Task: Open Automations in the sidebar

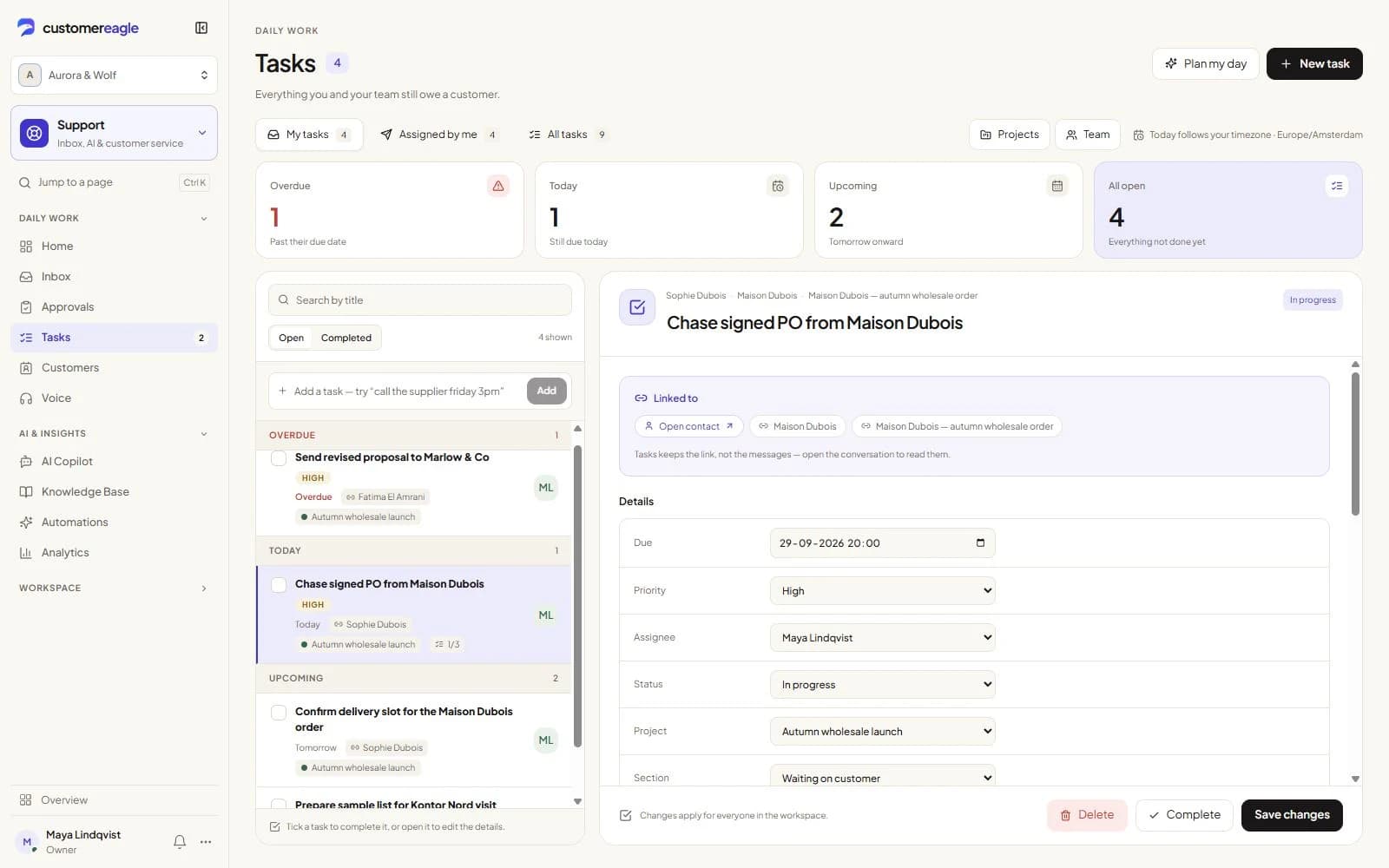Action: tap(114, 523)
